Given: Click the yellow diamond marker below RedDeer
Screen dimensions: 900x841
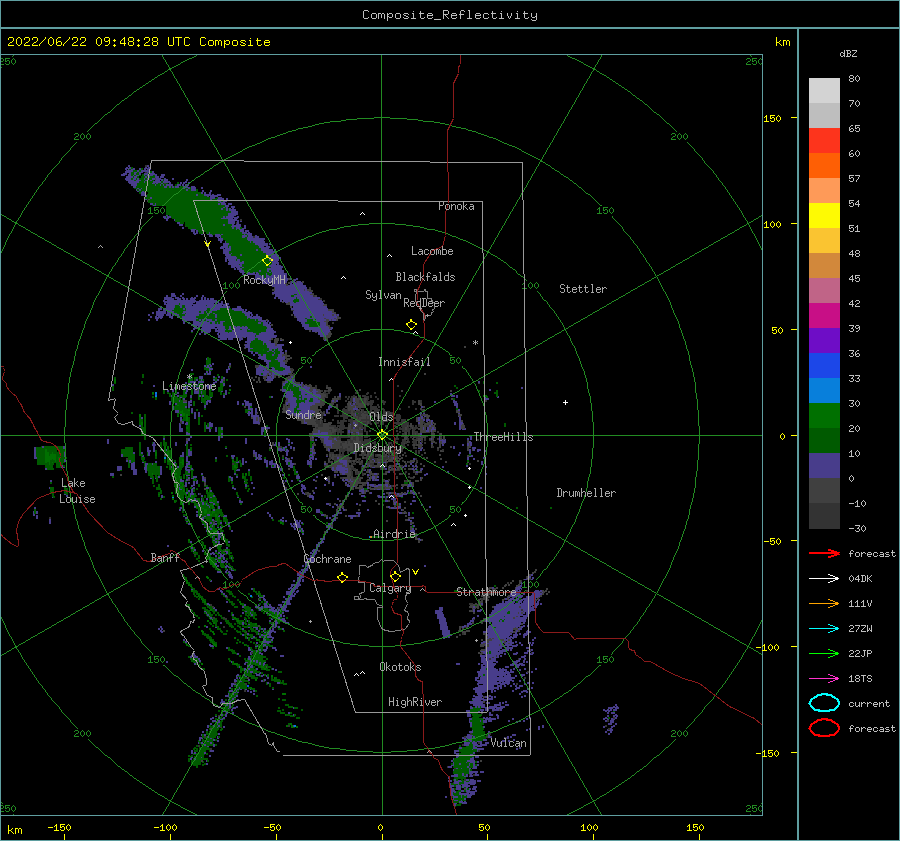Looking at the screenshot, I should point(411,325).
